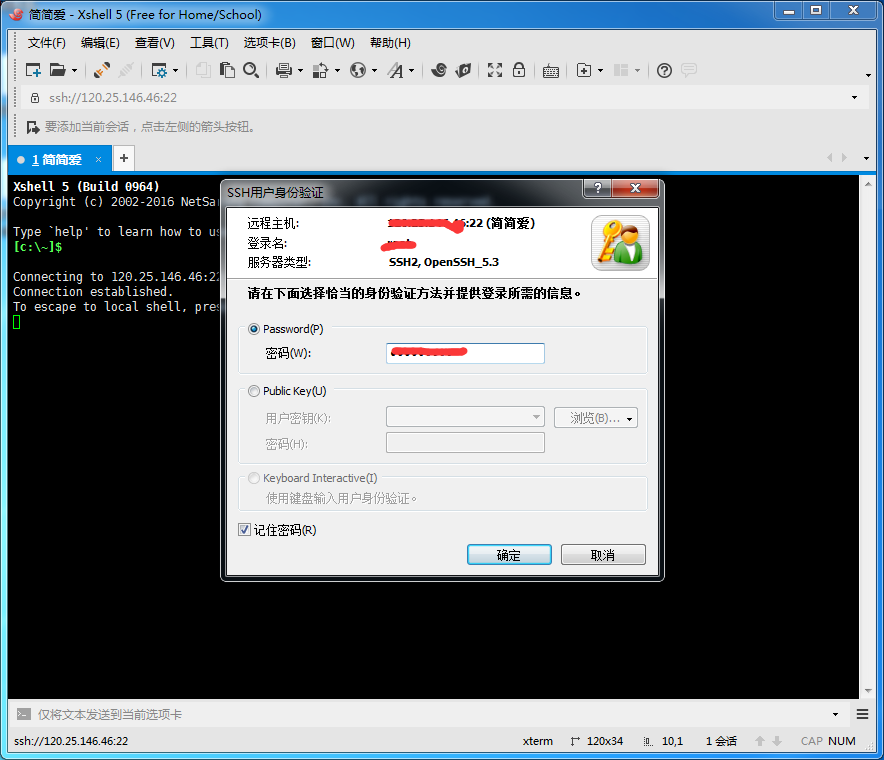Toggle the 记住密码(R) checkbox
The height and width of the screenshot is (760, 884).
[x=244, y=529]
